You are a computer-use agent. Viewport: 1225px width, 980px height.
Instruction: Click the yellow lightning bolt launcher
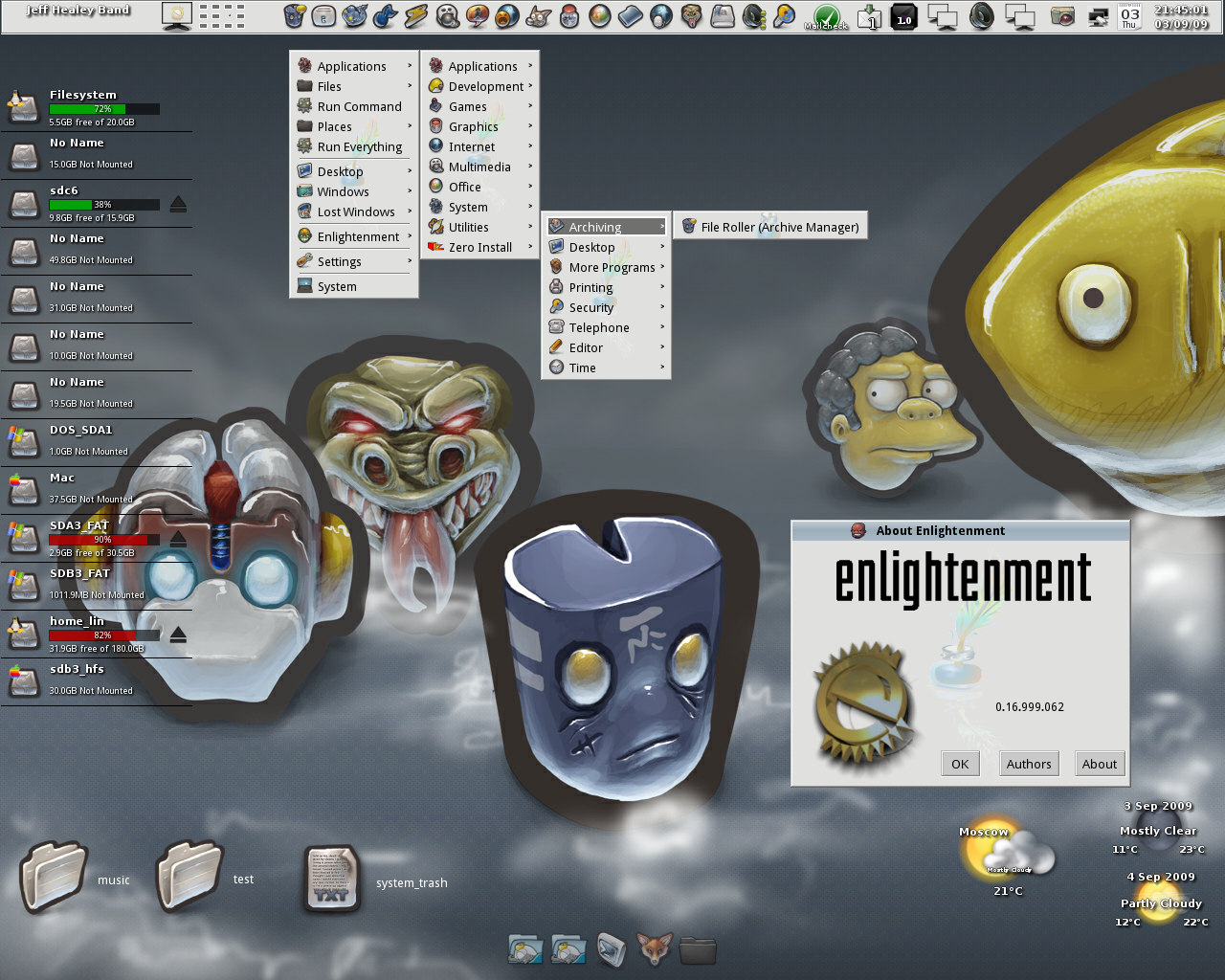tap(416, 16)
